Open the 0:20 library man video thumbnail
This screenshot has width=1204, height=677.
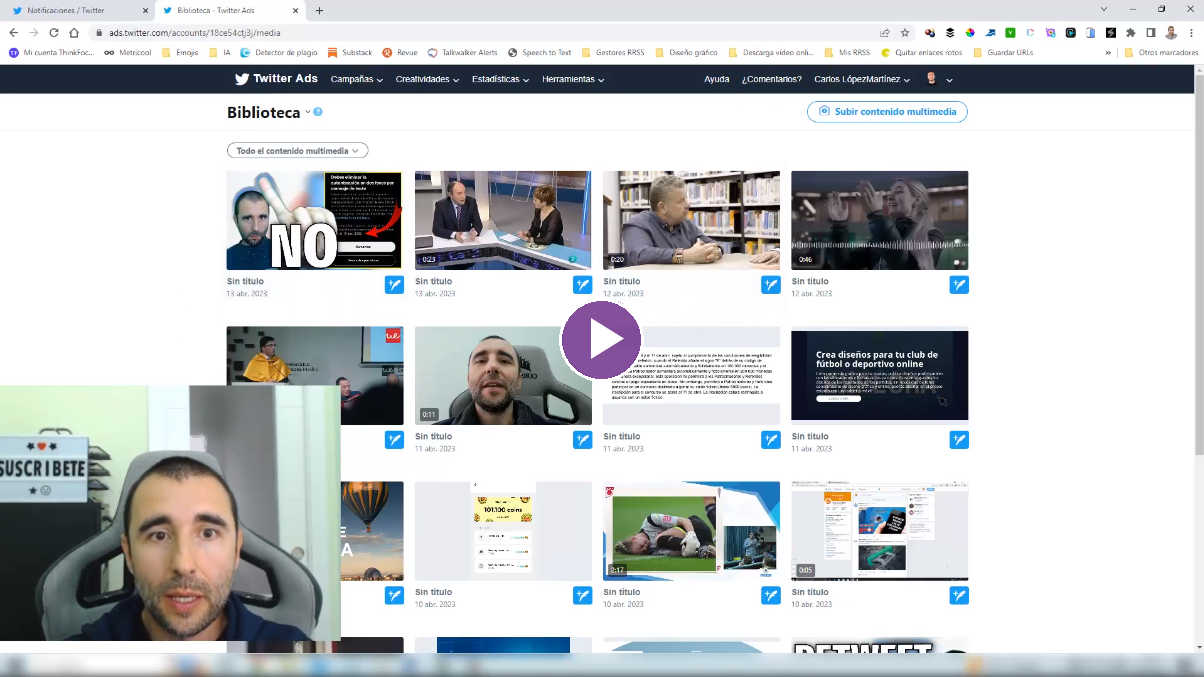[691, 220]
